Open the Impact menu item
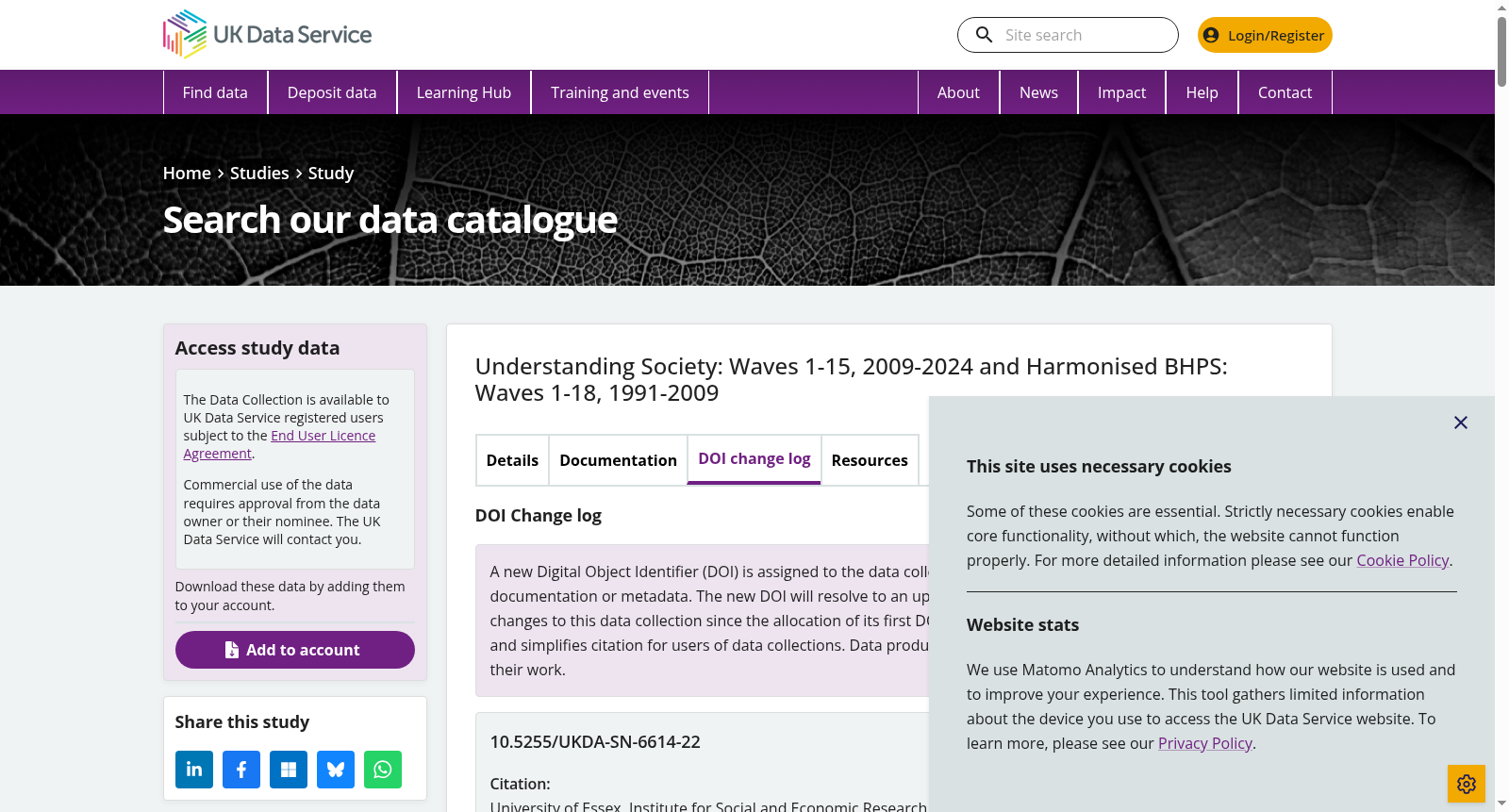1509x812 pixels. pyautogui.click(x=1121, y=92)
